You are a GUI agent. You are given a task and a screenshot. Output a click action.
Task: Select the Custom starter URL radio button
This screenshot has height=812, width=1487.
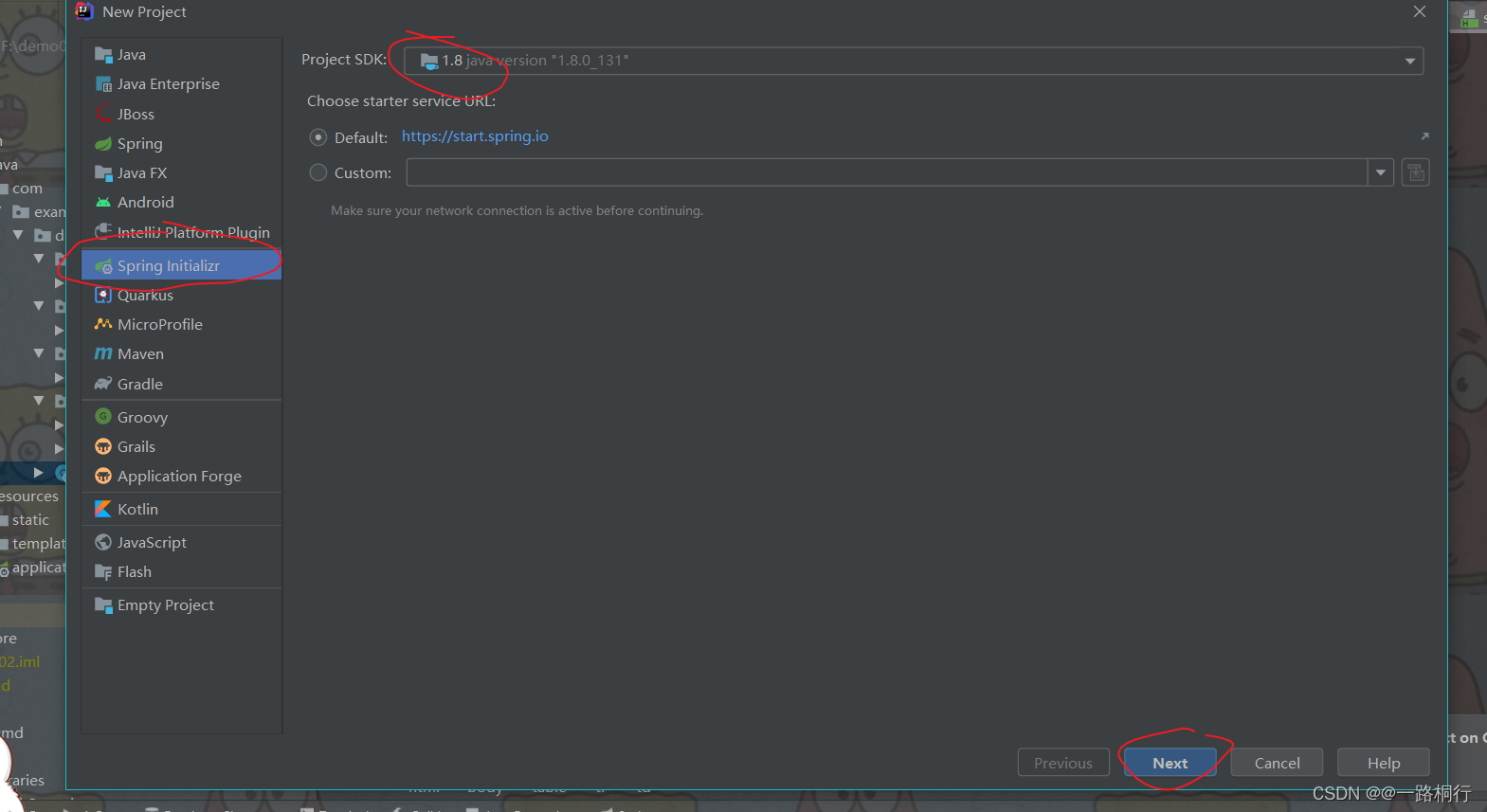(x=318, y=172)
